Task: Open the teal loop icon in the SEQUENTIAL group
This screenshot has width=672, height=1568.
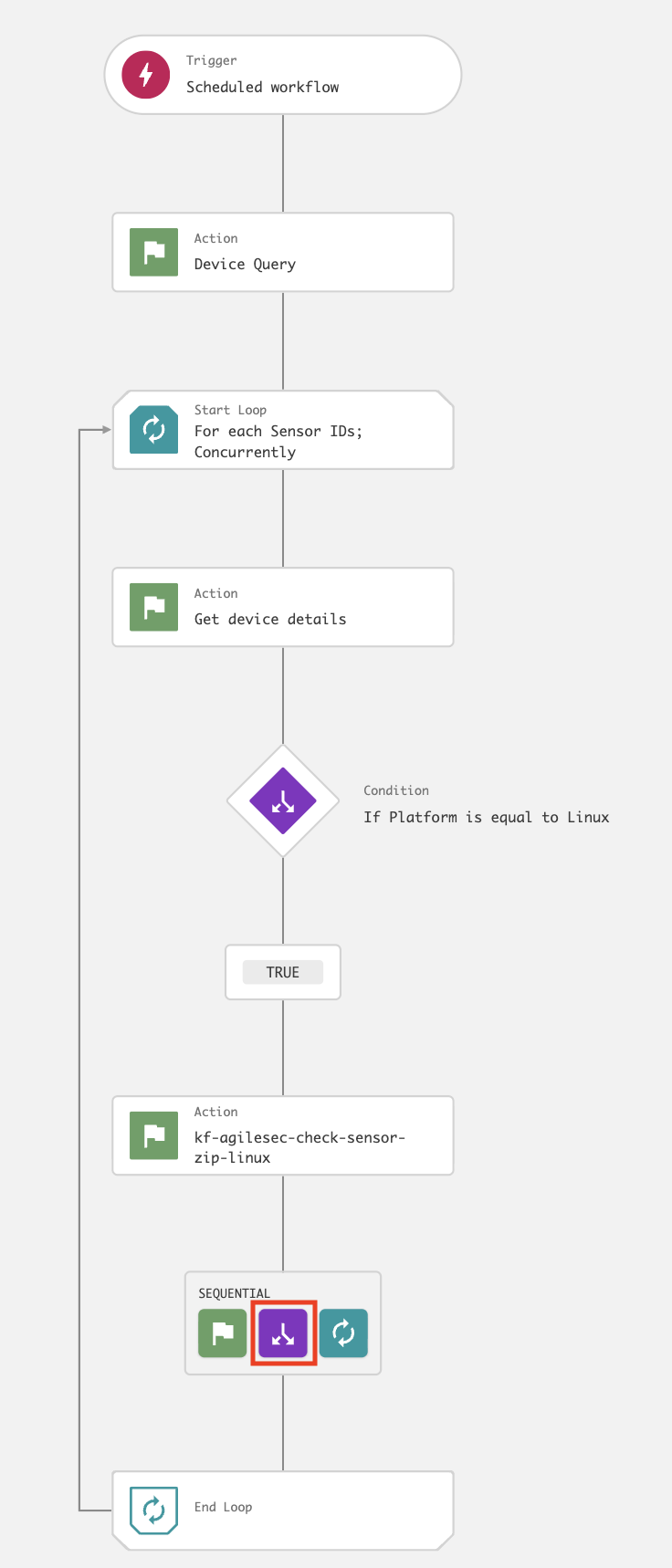Action: coord(343,1333)
